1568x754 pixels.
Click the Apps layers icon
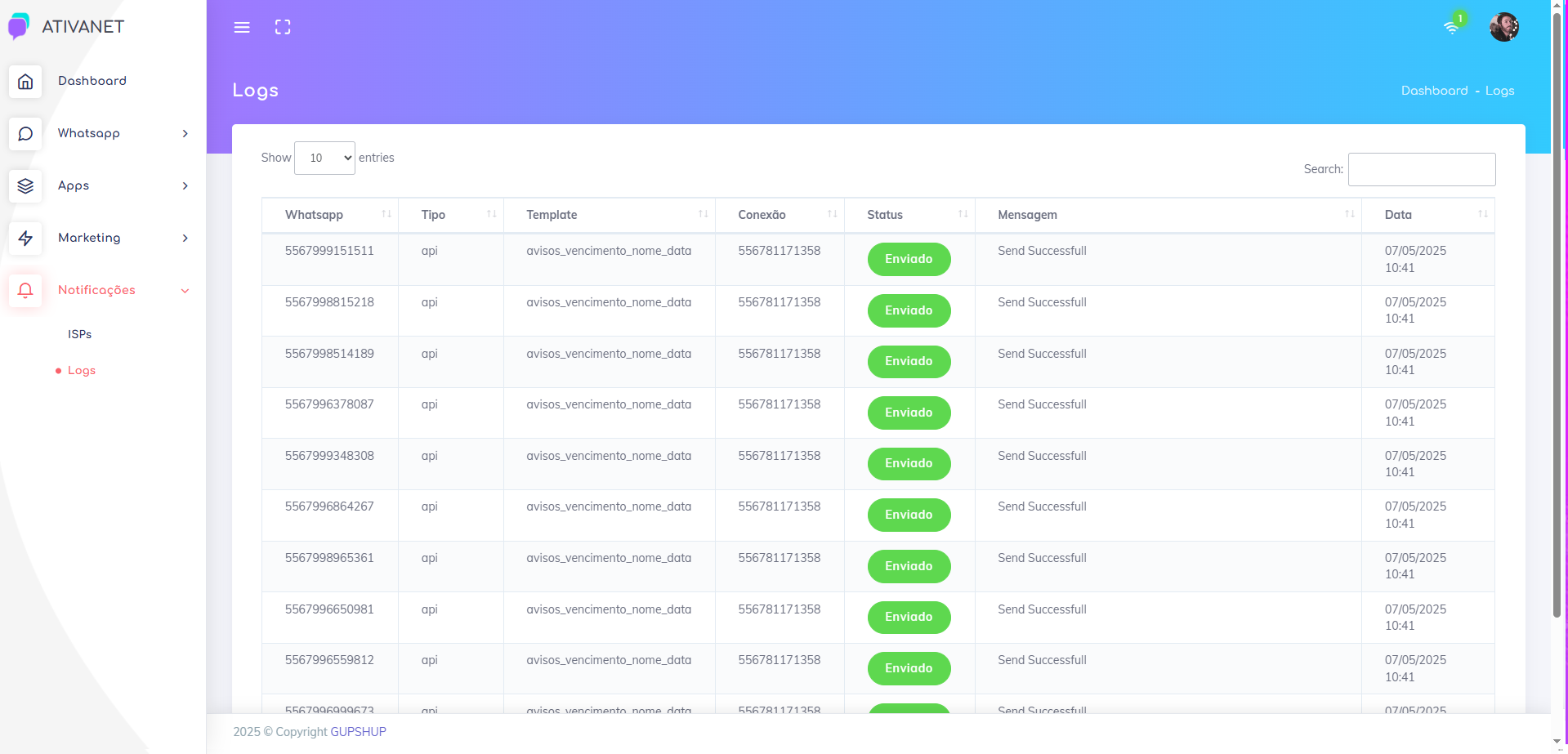click(x=25, y=185)
